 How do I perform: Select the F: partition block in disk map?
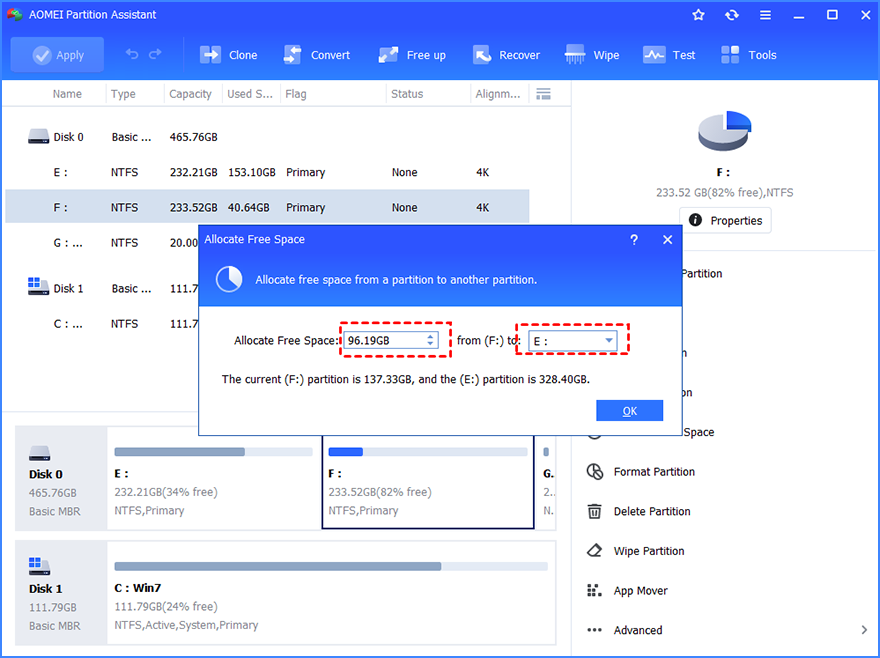click(428, 481)
